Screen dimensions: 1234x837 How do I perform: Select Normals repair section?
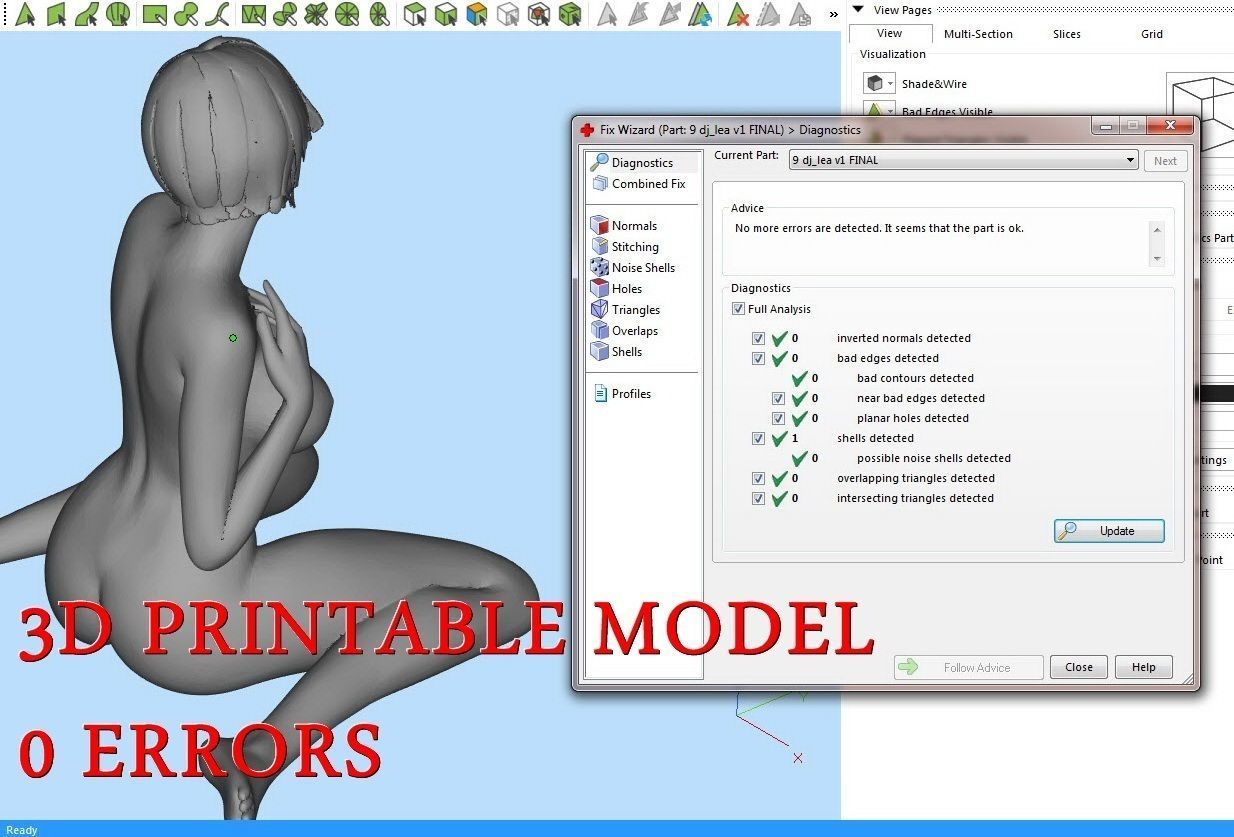point(624,225)
